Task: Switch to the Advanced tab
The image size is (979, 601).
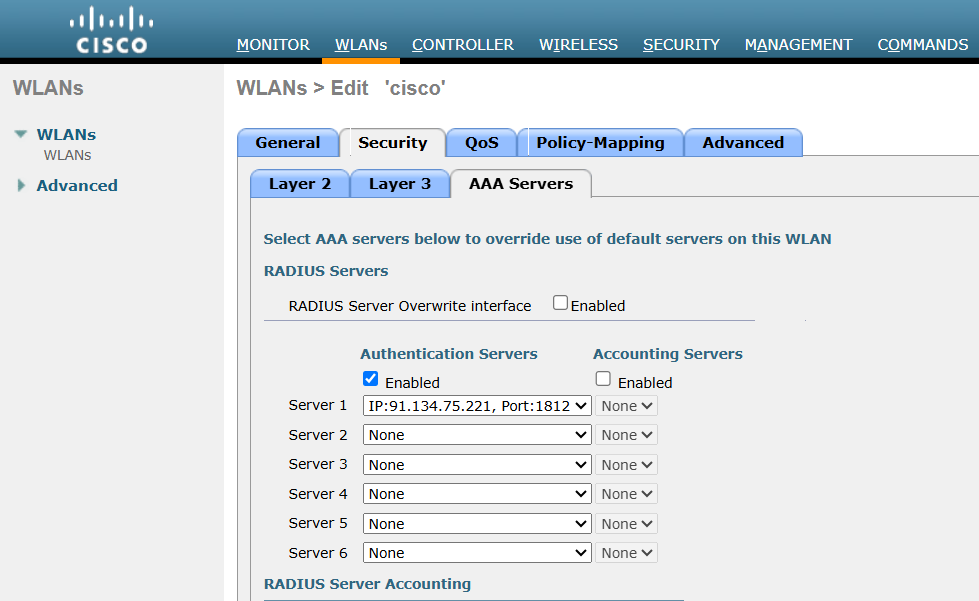Action: click(x=743, y=143)
